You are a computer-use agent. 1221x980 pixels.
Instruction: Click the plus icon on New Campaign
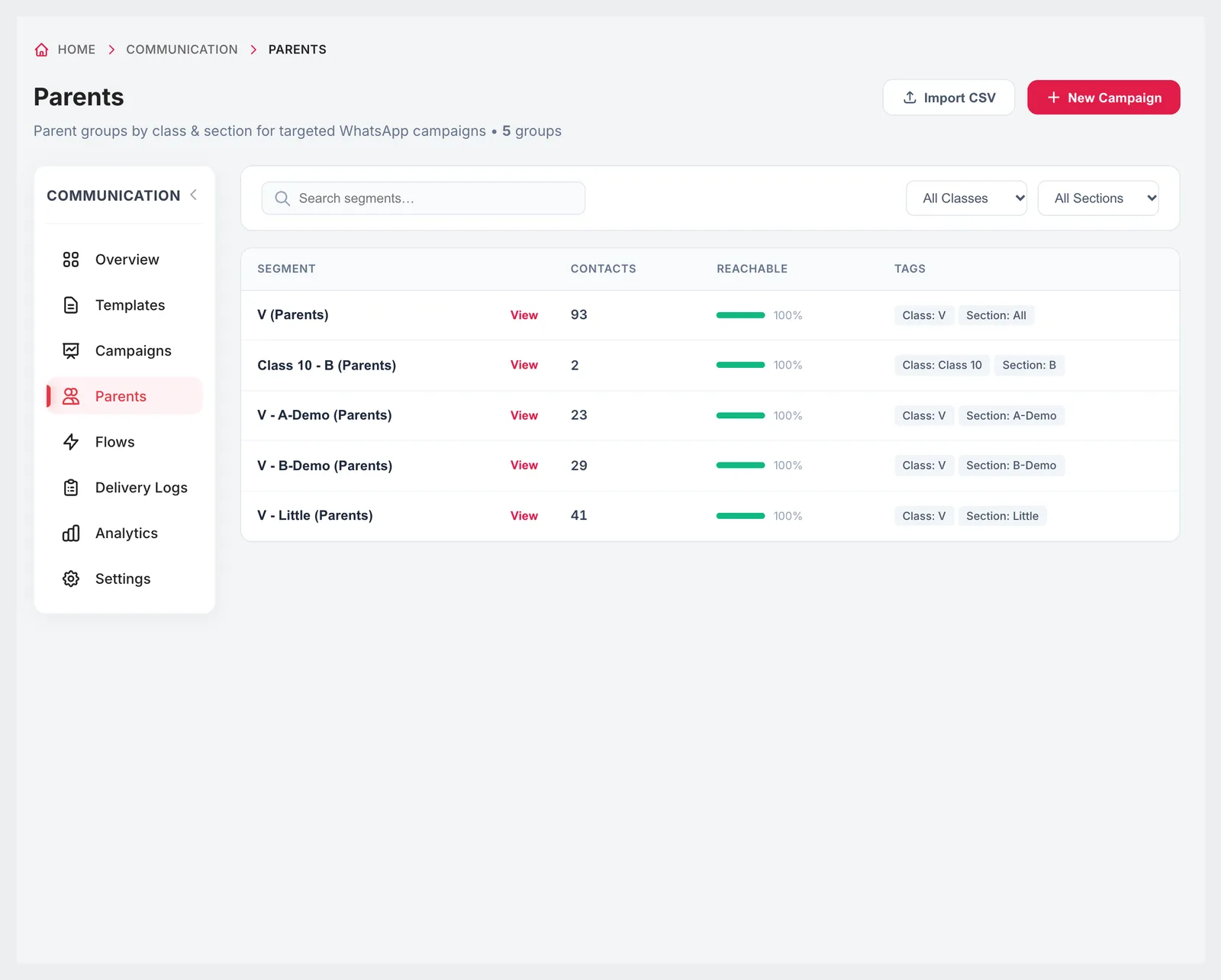[x=1054, y=98]
